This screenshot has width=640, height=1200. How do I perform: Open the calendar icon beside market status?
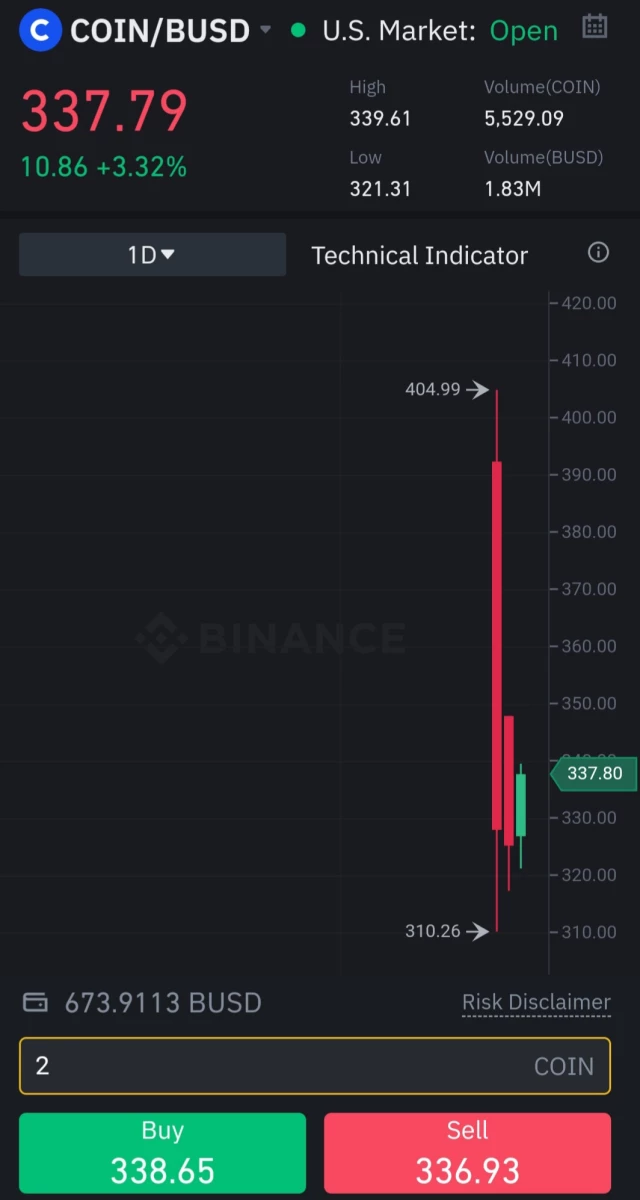[x=595, y=26]
